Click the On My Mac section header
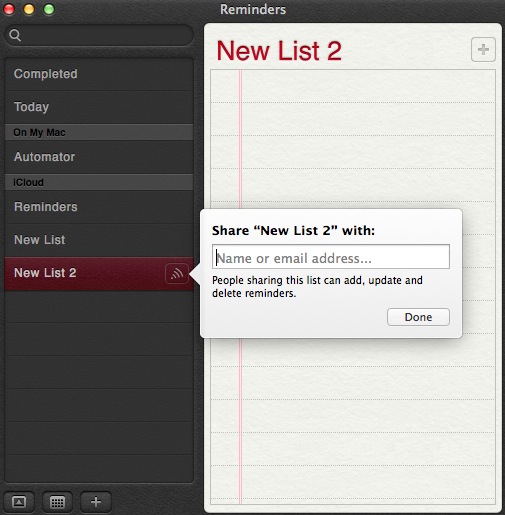The width and height of the screenshot is (505, 515). [99, 132]
